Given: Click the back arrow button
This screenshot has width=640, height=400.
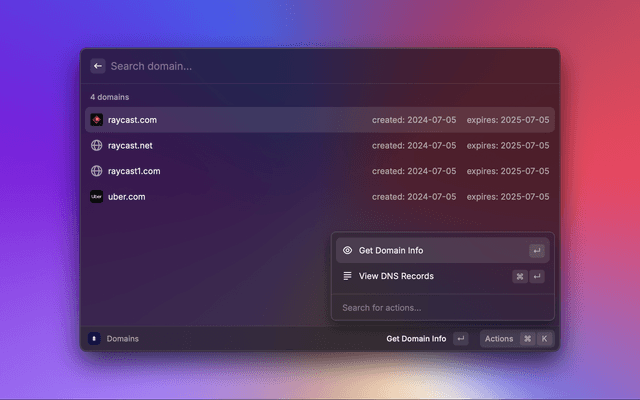Looking at the screenshot, I should pos(98,66).
